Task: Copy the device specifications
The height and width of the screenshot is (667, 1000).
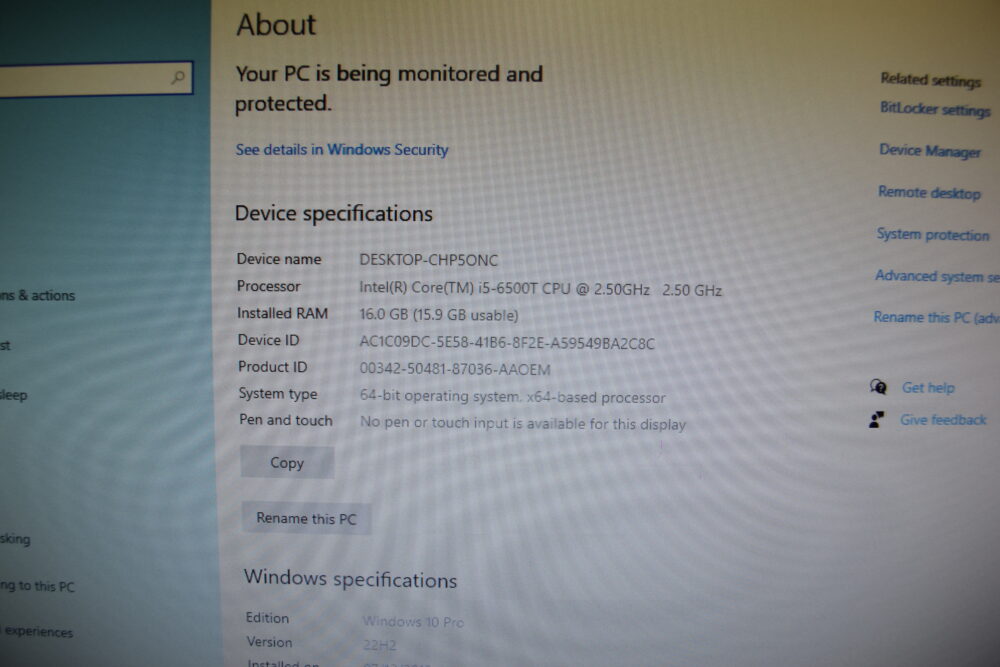Action: (x=287, y=462)
